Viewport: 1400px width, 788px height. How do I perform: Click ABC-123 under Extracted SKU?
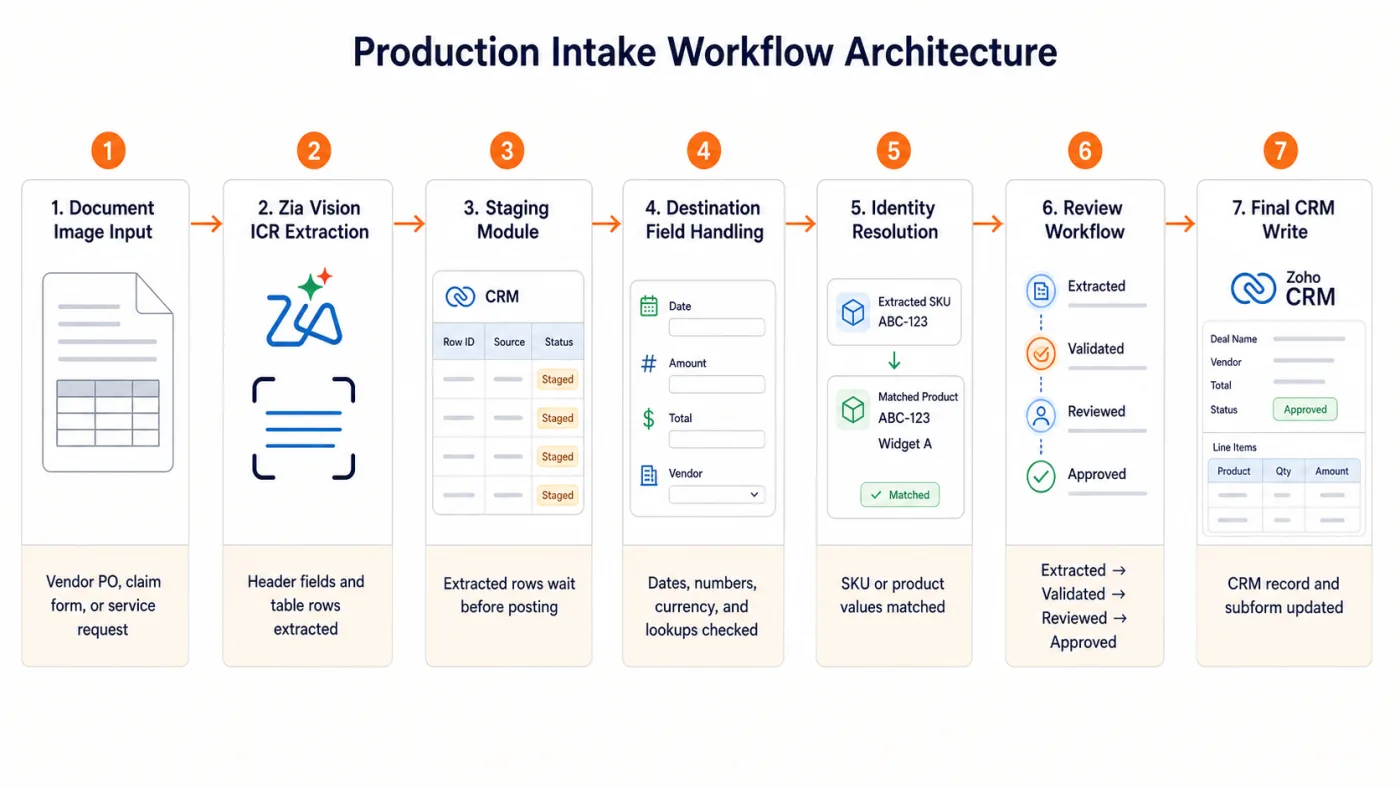(903, 321)
